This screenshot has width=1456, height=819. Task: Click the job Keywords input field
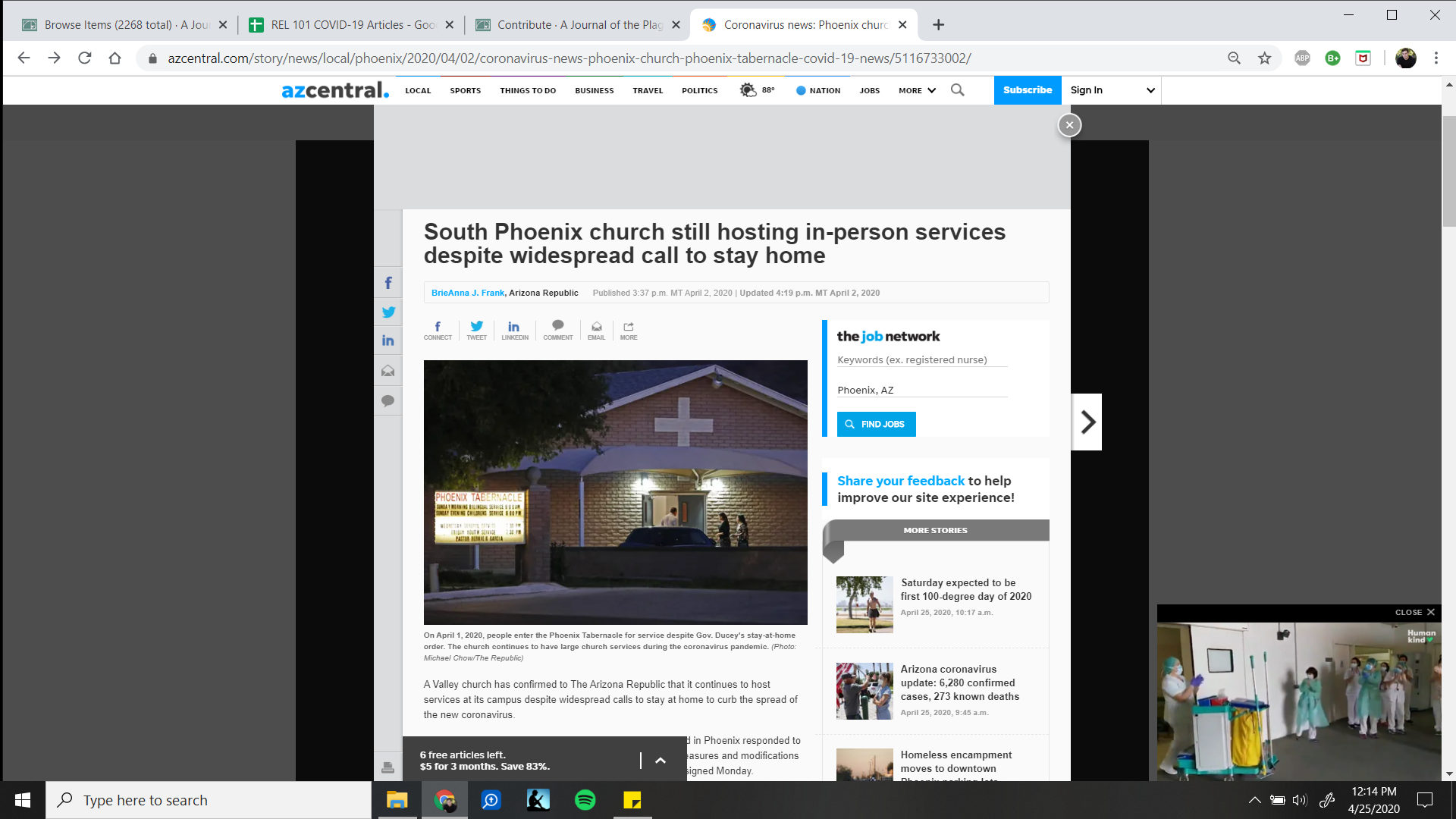tap(921, 360)
